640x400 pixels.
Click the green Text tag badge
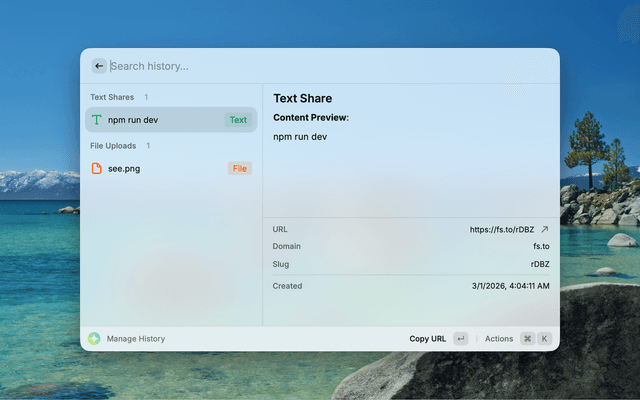click(238, 120)
